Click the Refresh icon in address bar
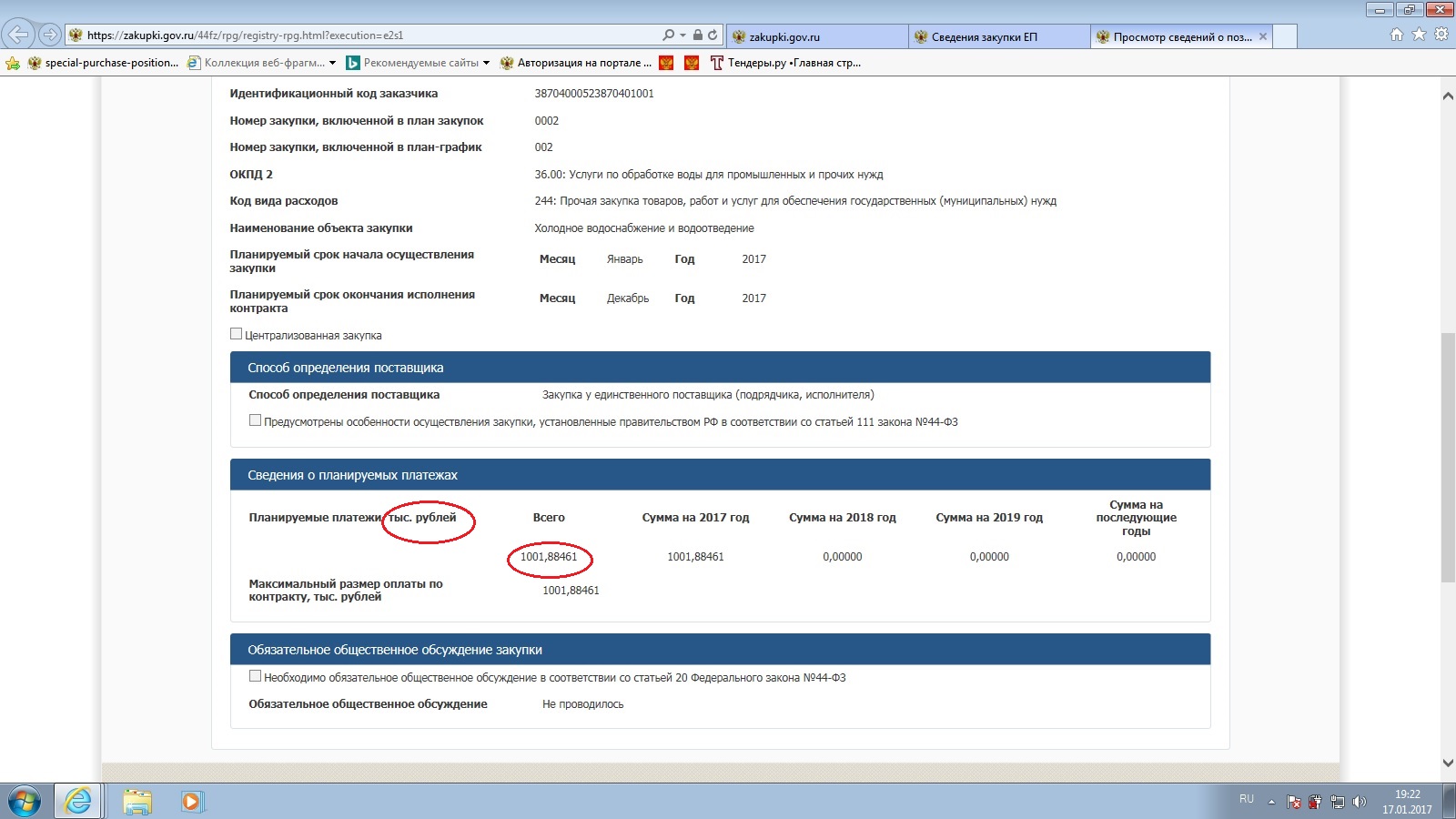This screenshot has width=1456, height=819. point(713,35)
